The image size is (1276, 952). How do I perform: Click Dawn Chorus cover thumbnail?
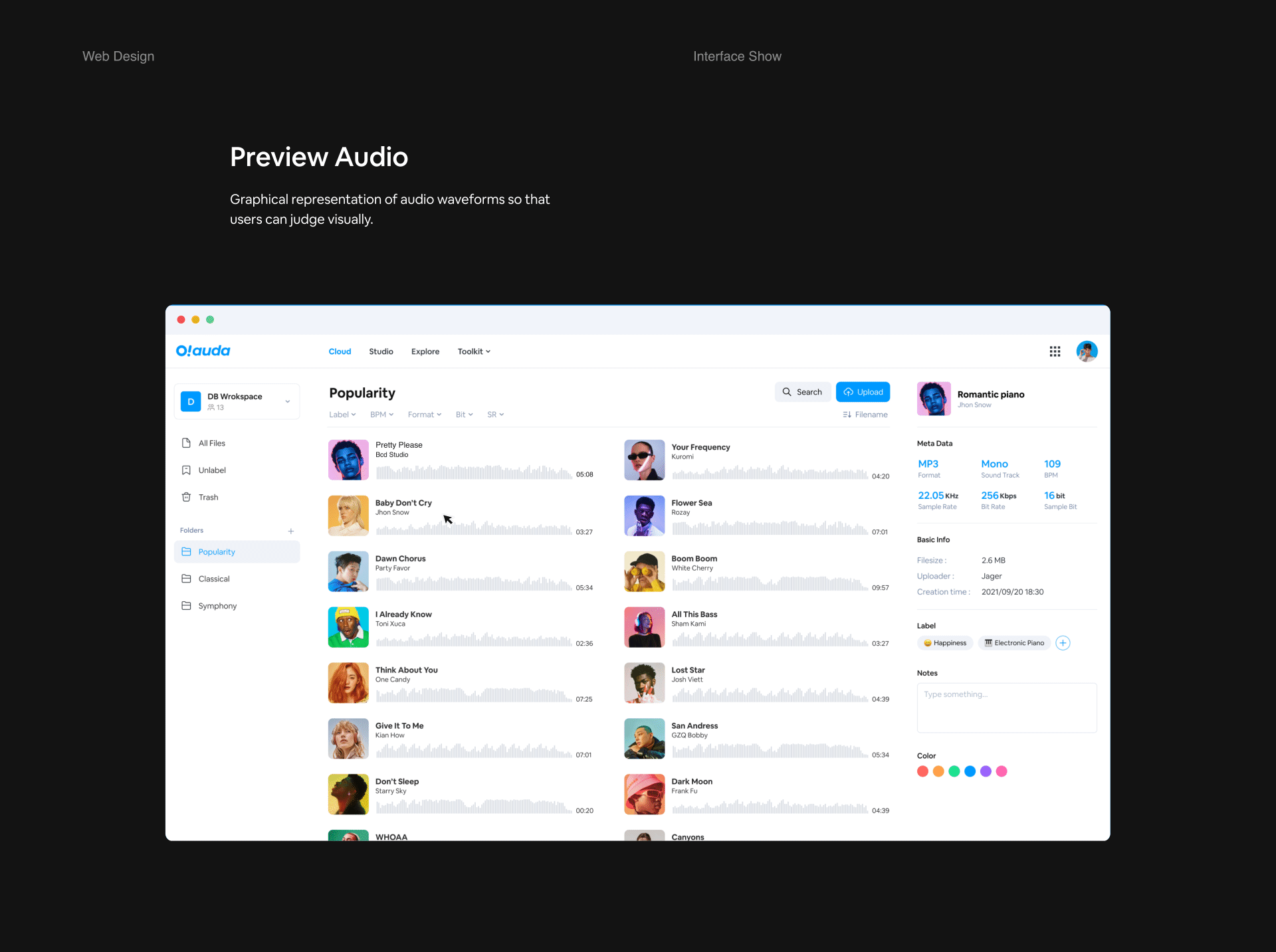pos(348,571)
